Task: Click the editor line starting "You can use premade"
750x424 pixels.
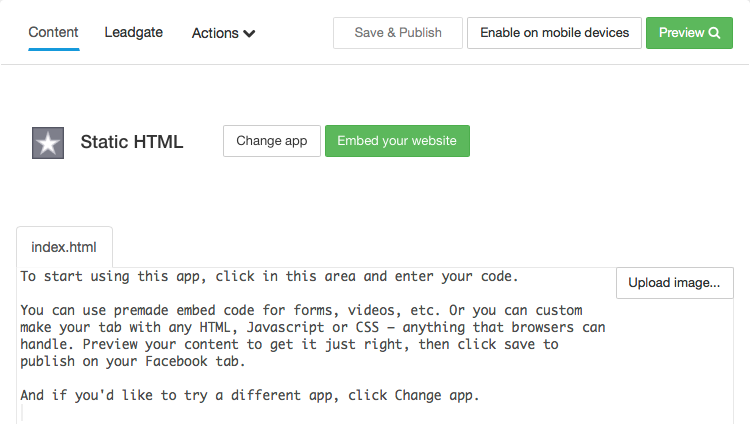Action: click(300, 310)
